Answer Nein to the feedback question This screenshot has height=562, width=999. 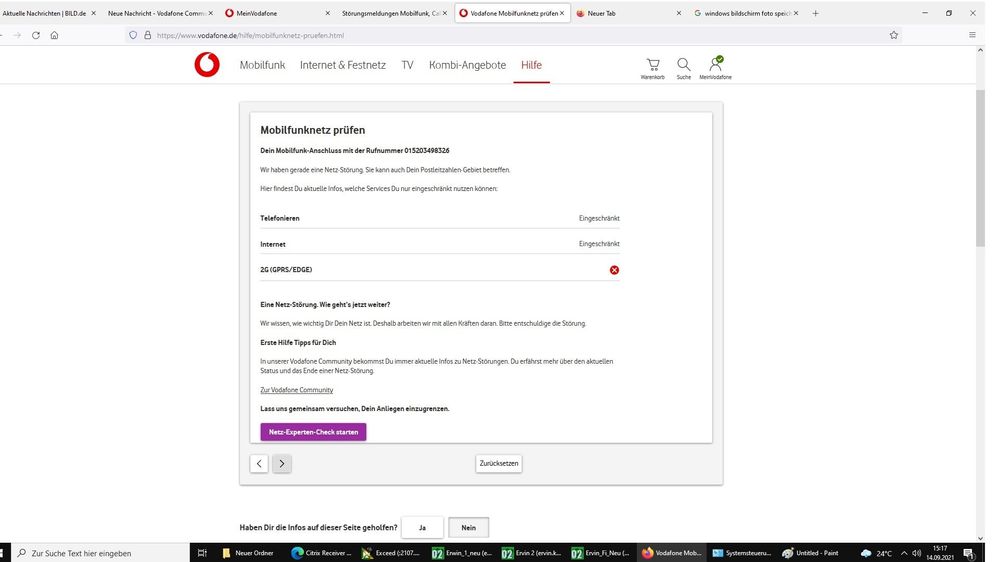468,528
